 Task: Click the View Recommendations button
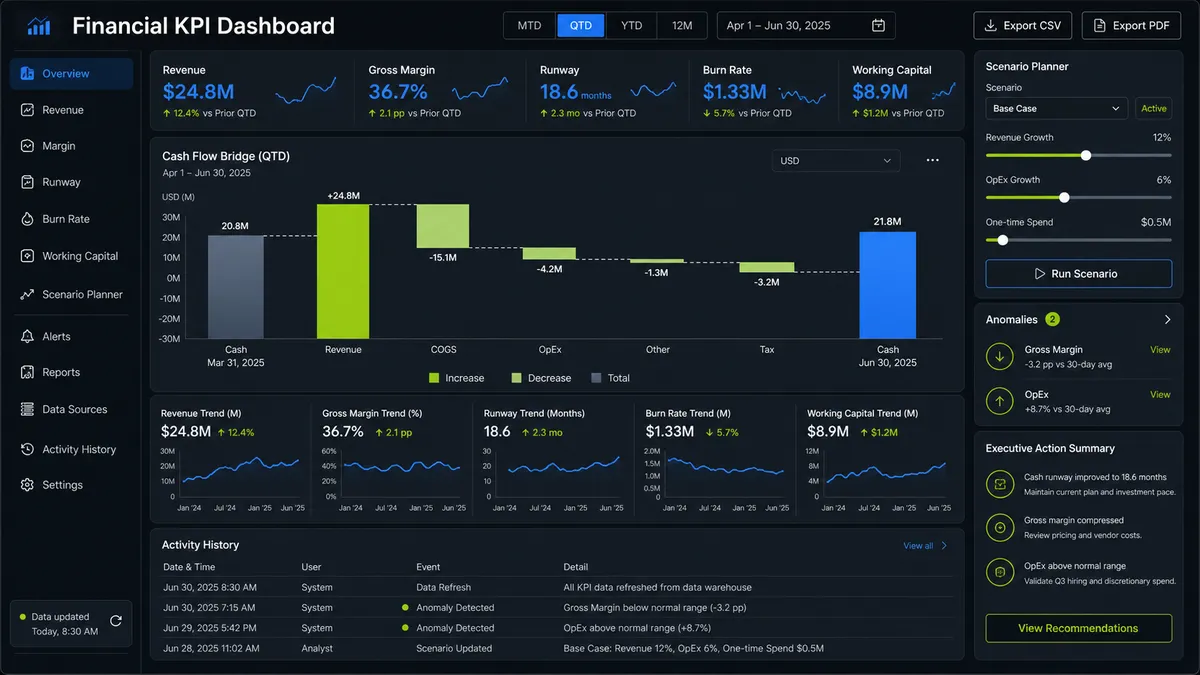pos(1078,628)
